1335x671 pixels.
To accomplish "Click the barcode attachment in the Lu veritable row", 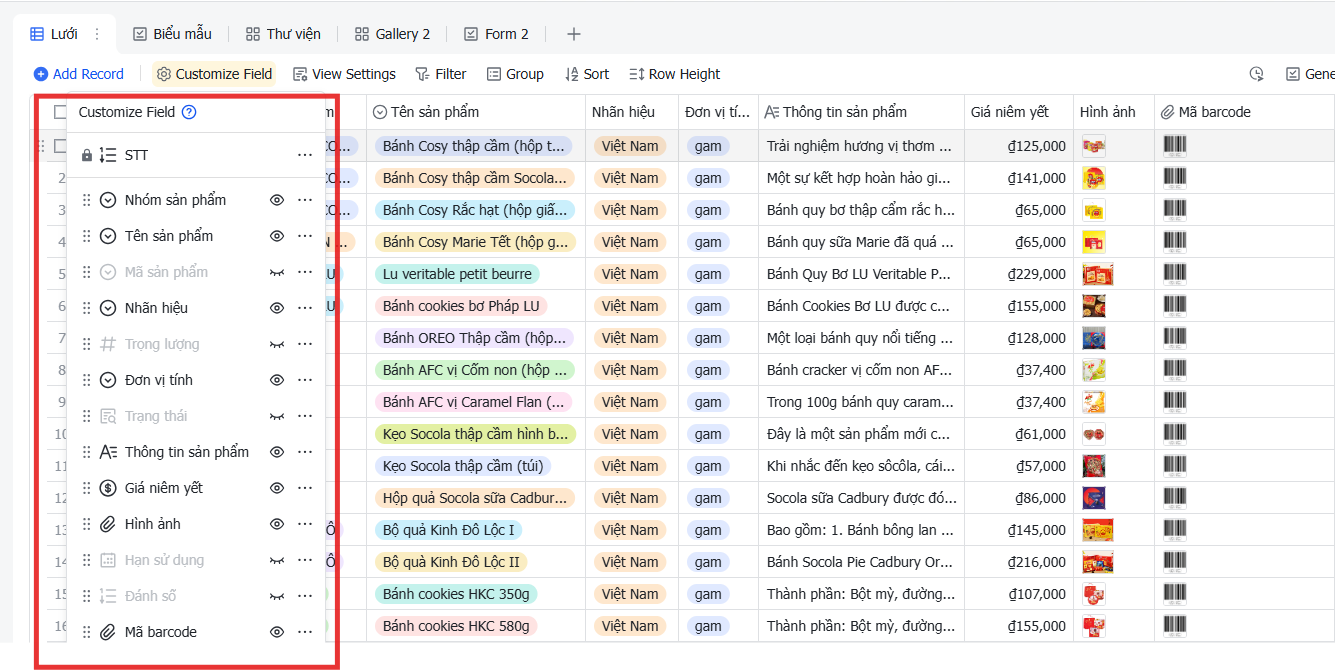I will [1175, 274].
